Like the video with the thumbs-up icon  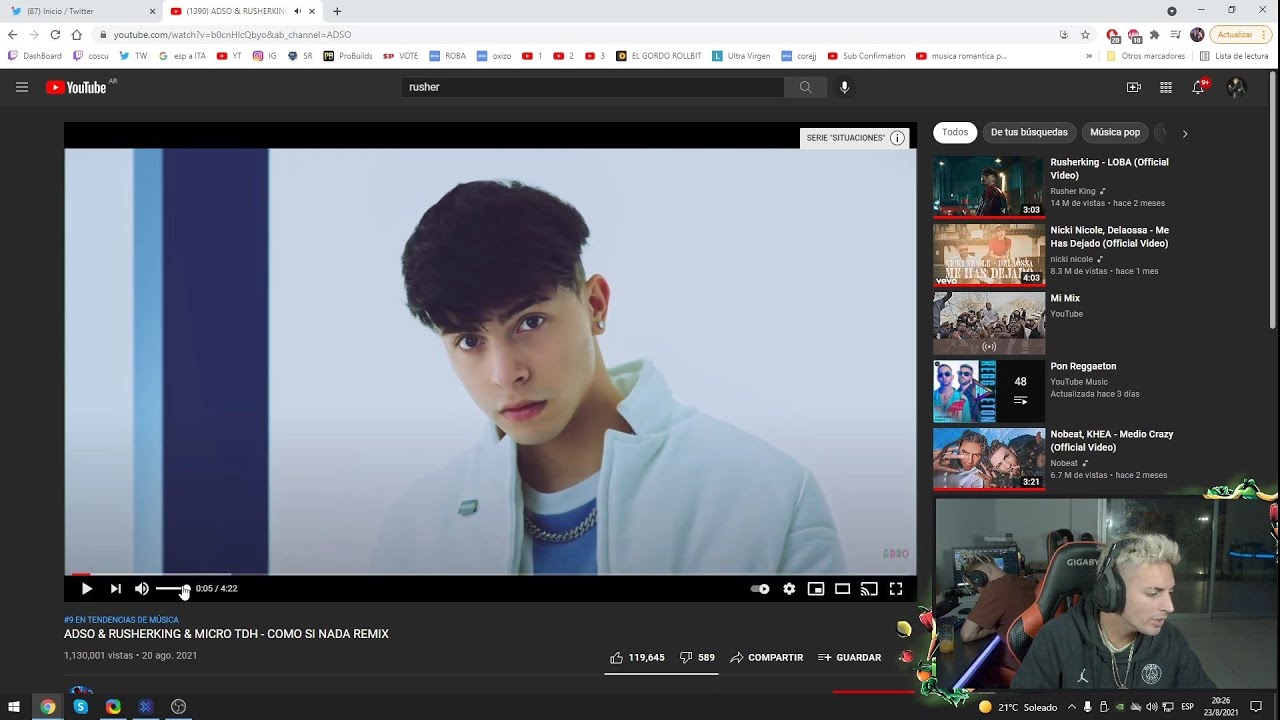point(617,658)
